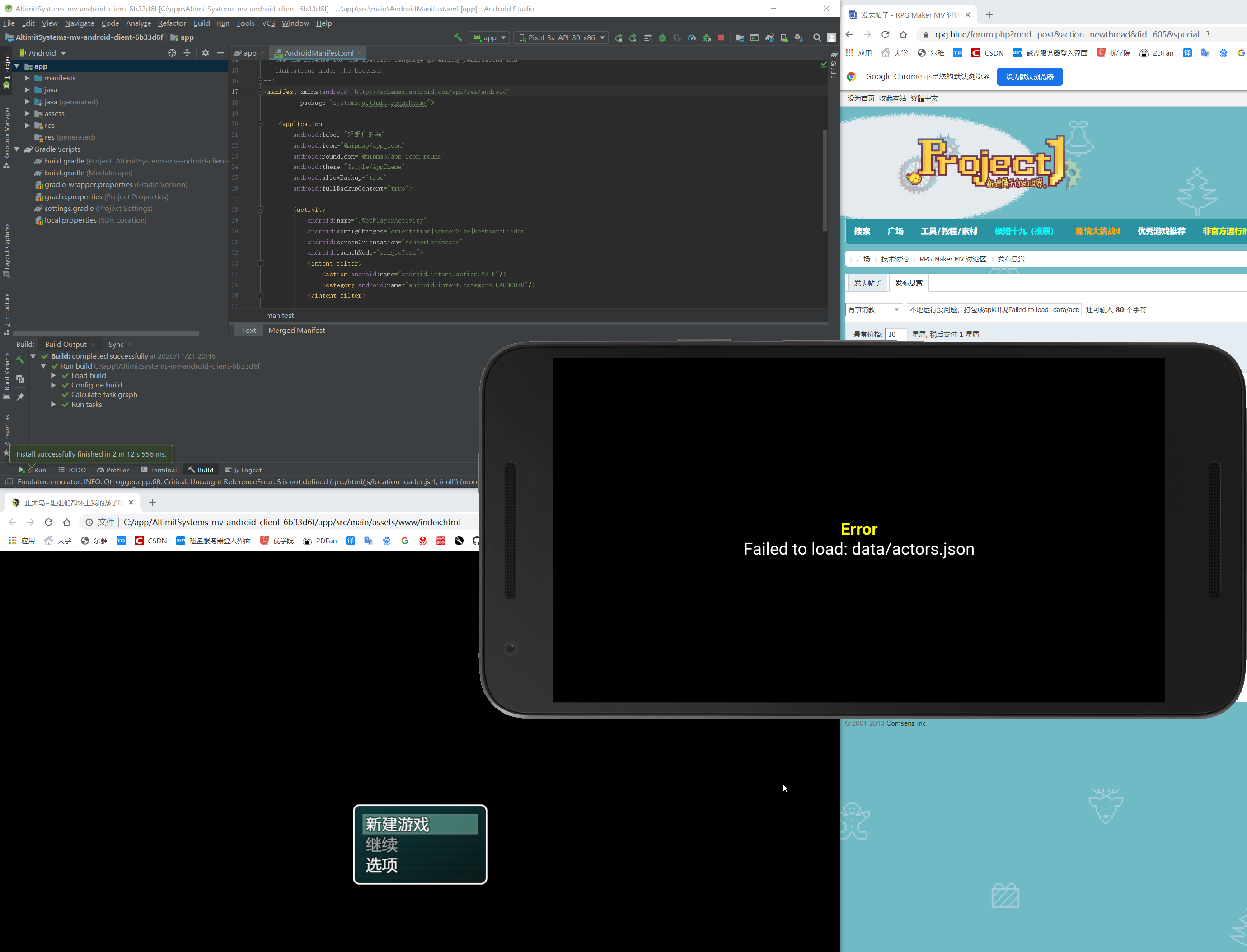Reload the forum page in Chrome

(885, 35)
